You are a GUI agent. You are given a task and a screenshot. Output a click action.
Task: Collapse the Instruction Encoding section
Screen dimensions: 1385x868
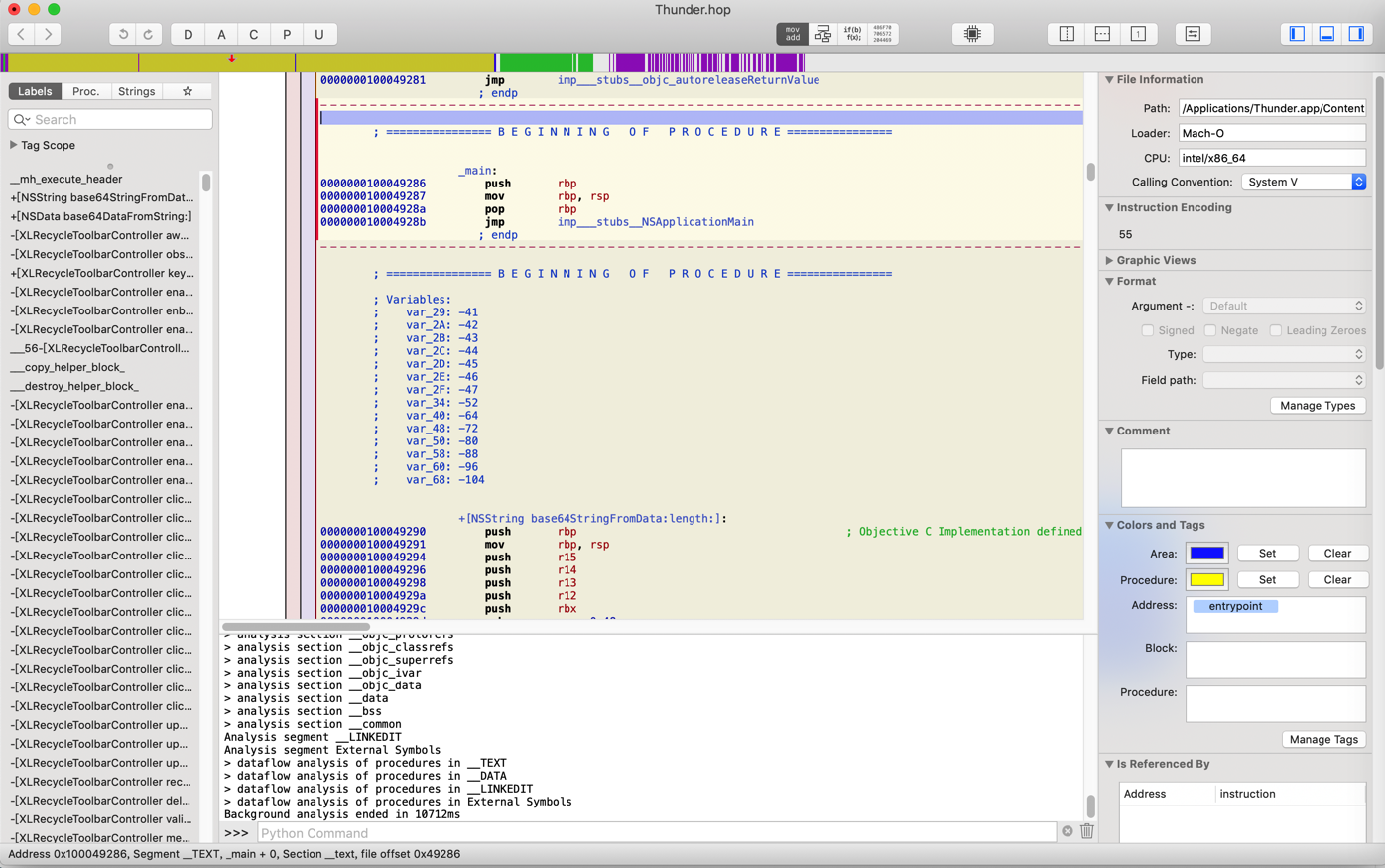click(1109, 207)
